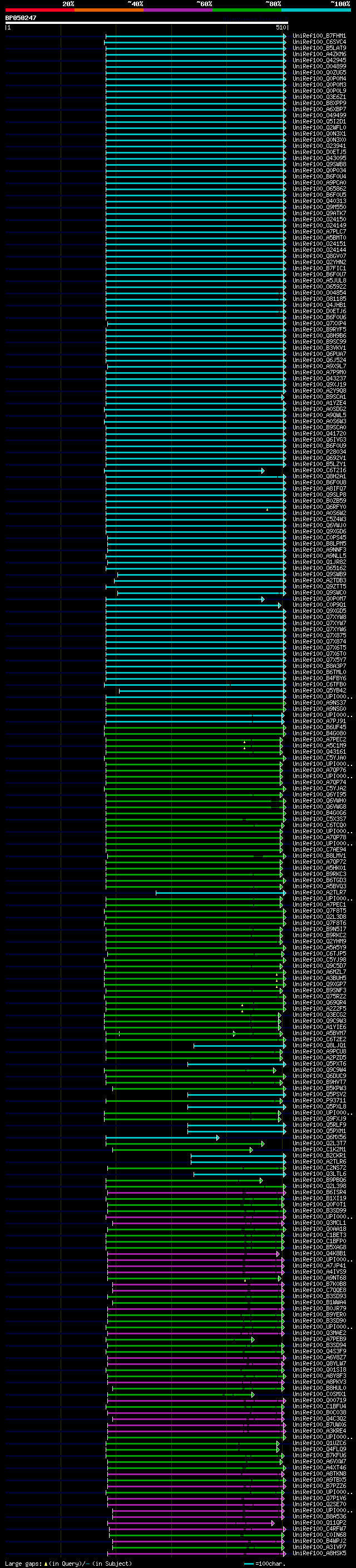Click the purple arrowhead of row UniRef100_Q11QP2
Screen dimensions: 356x1568
click(x=273, y=1522)
